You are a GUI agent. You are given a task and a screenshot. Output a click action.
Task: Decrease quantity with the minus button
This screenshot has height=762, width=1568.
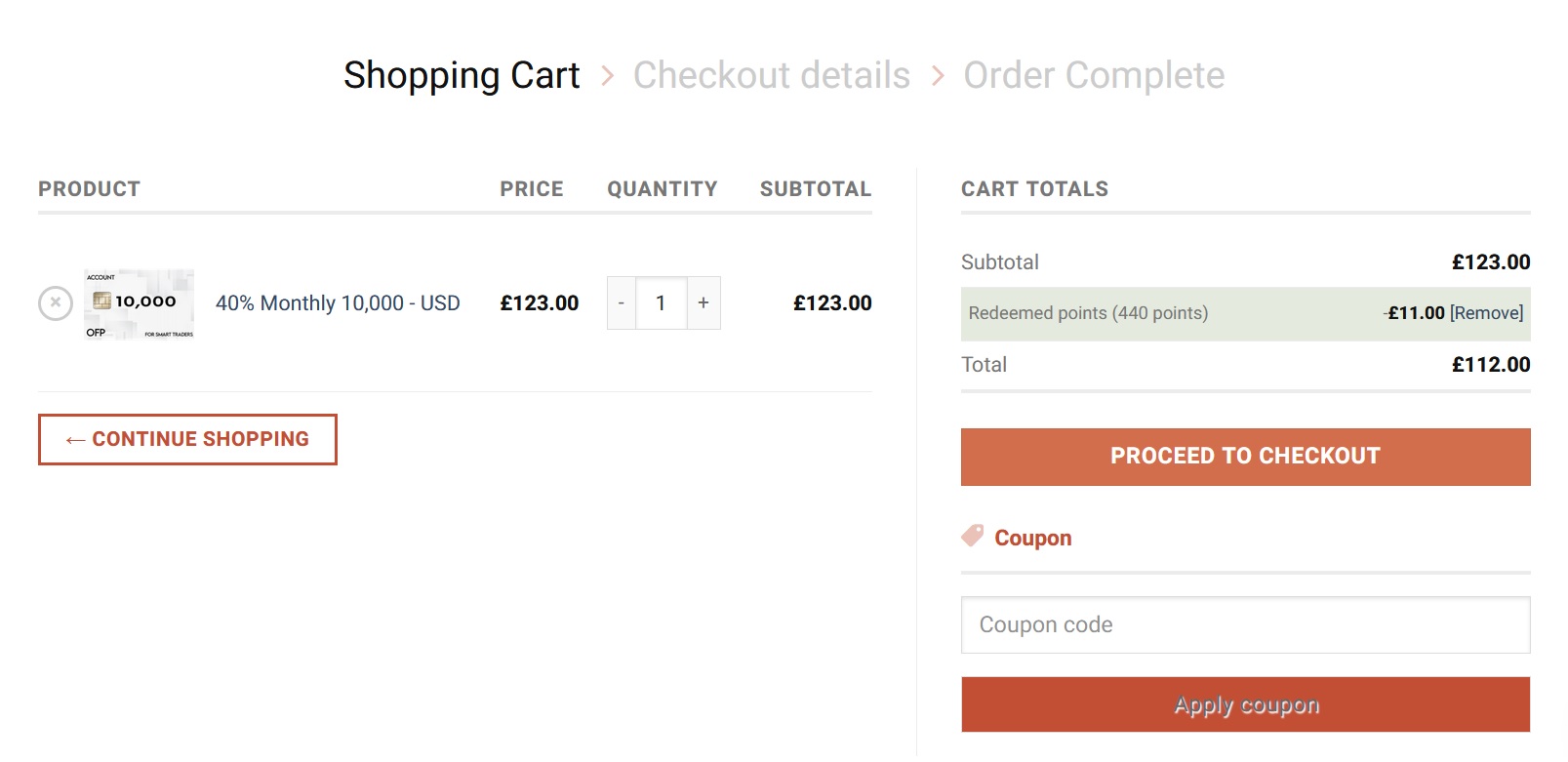coord(622,303)
